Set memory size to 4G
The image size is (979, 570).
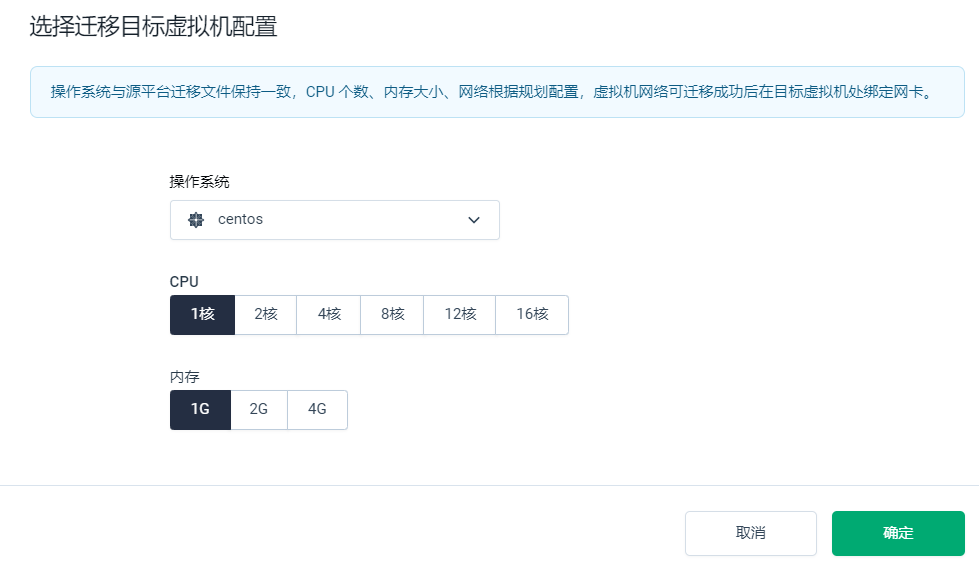(x=317, y=410)
